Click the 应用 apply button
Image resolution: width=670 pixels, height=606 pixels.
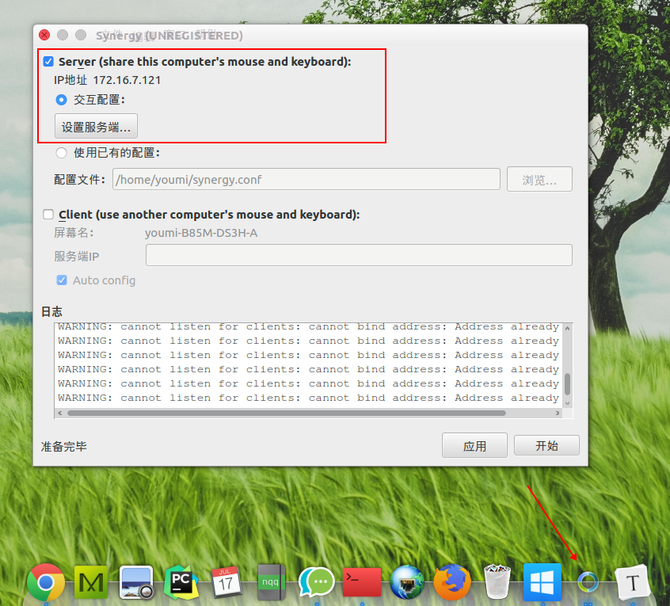(475, 446)
